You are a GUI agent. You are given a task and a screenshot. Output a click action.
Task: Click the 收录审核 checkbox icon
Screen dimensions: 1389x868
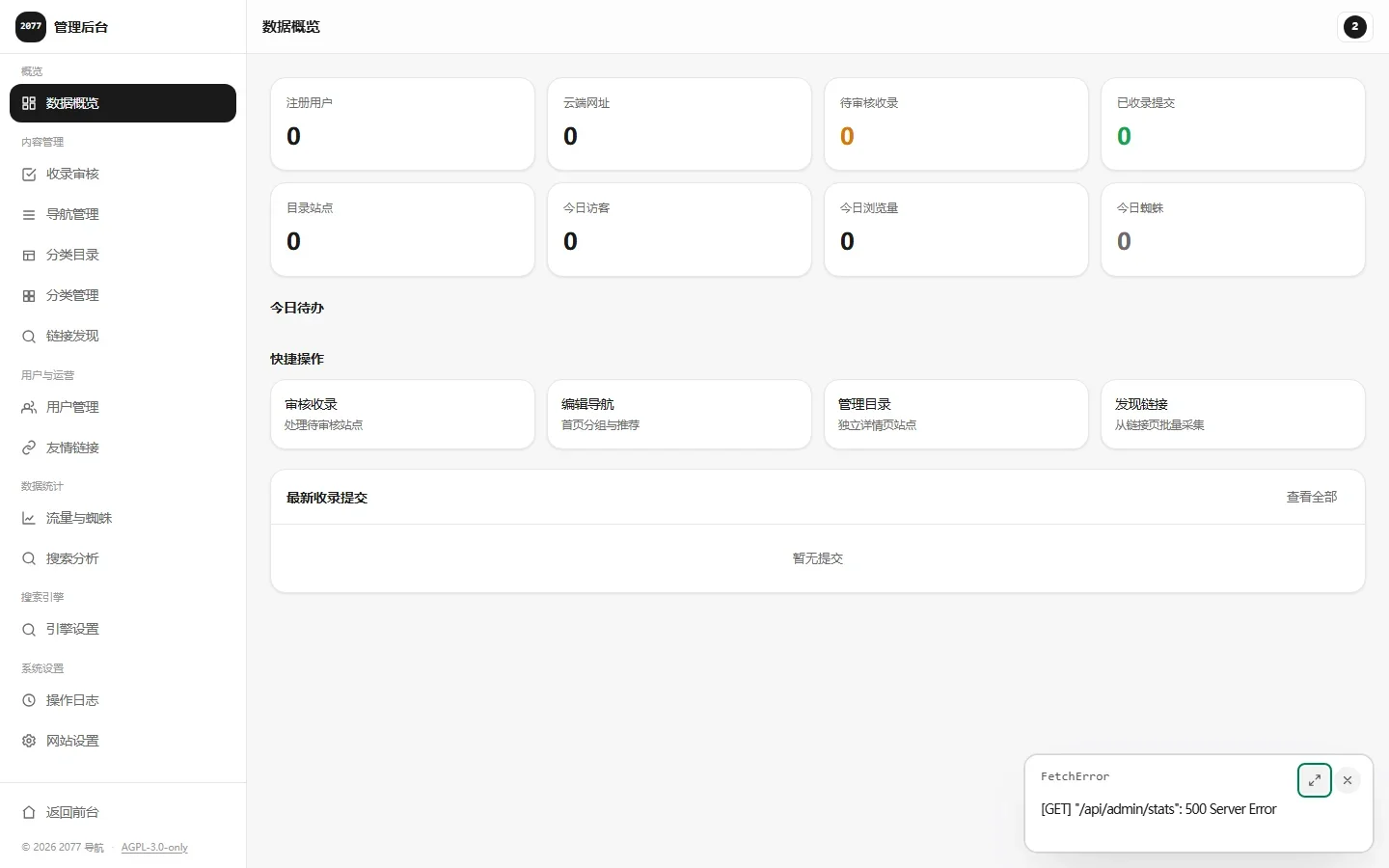tap(29, 175)
